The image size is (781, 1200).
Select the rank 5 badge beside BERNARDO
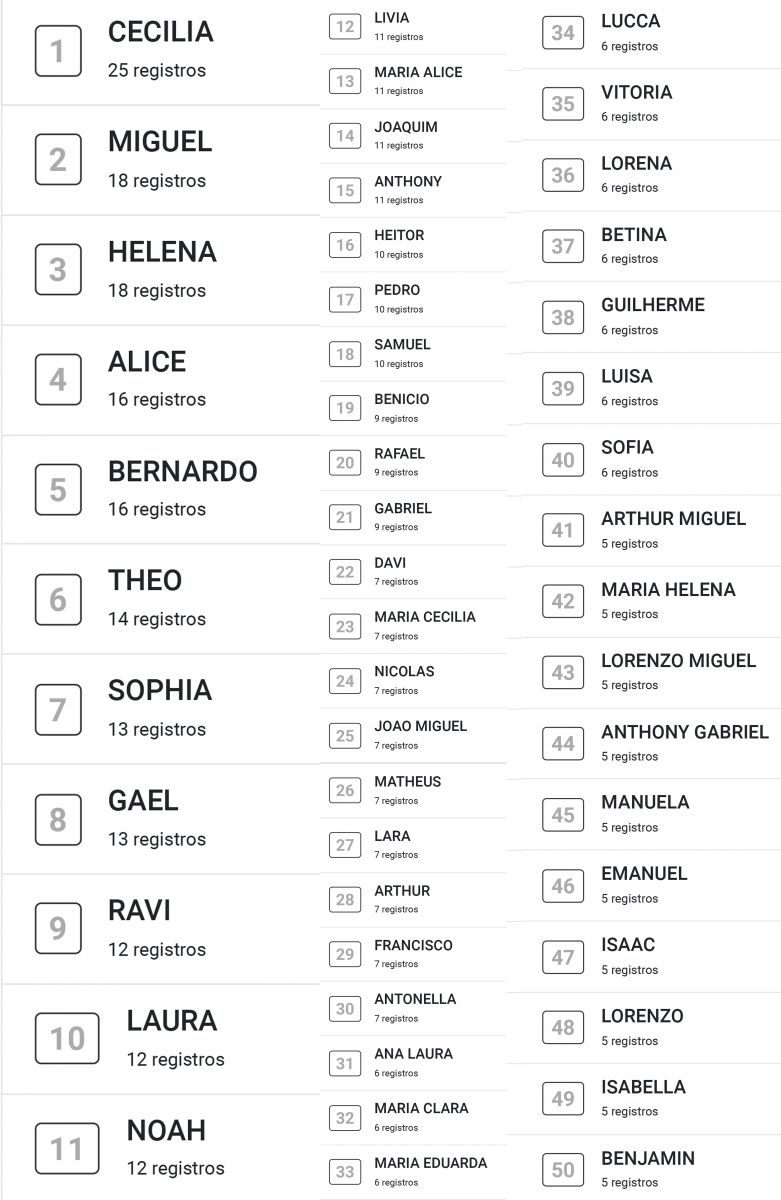coord(58,490)
